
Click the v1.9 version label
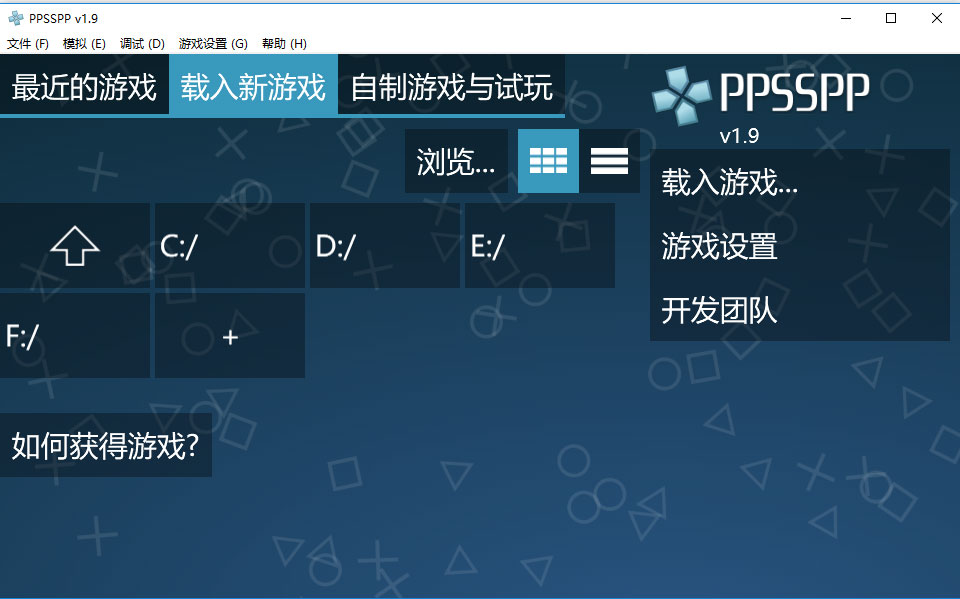coord(739,135)
